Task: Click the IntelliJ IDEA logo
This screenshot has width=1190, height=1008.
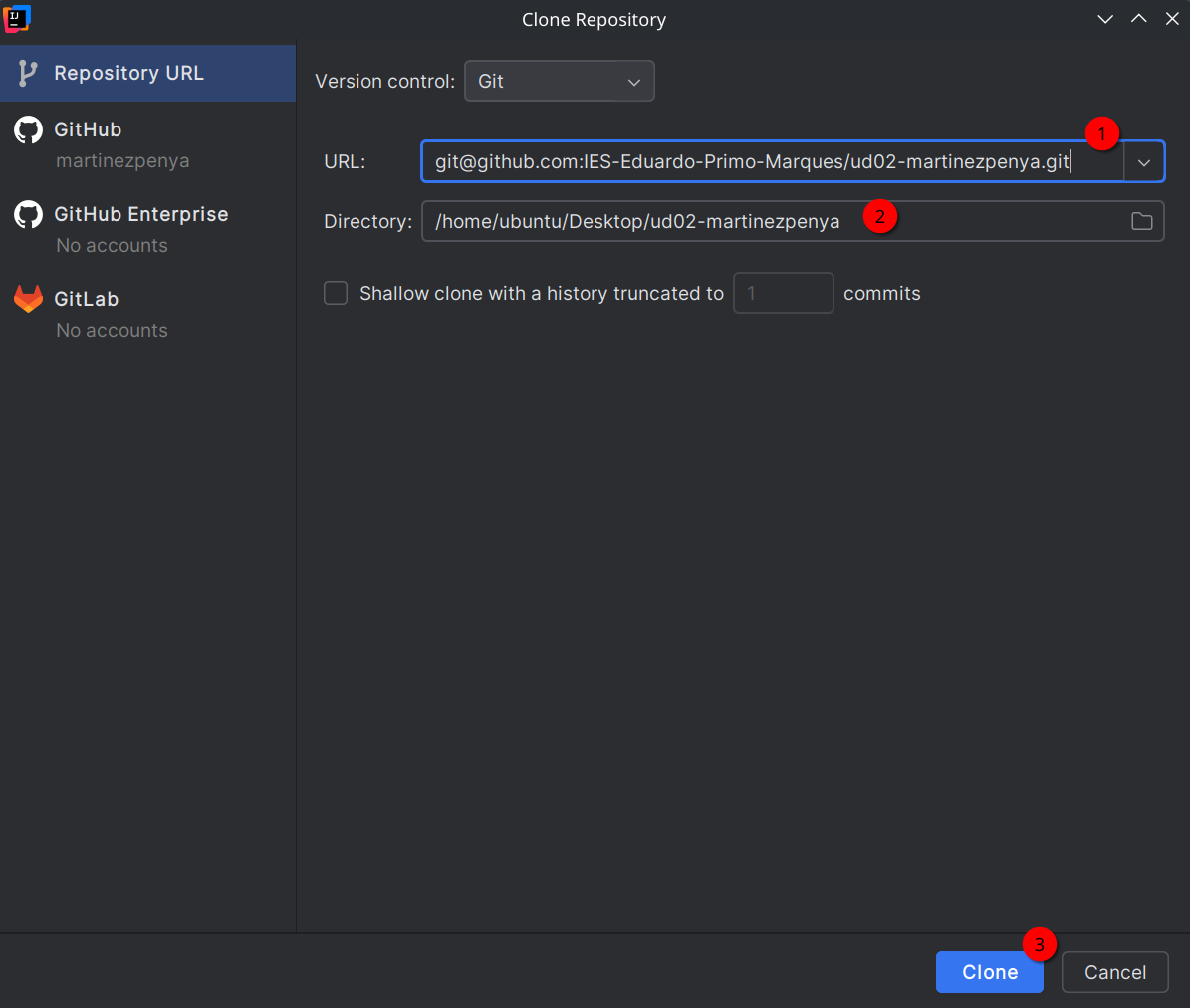Action: [16, 18]
